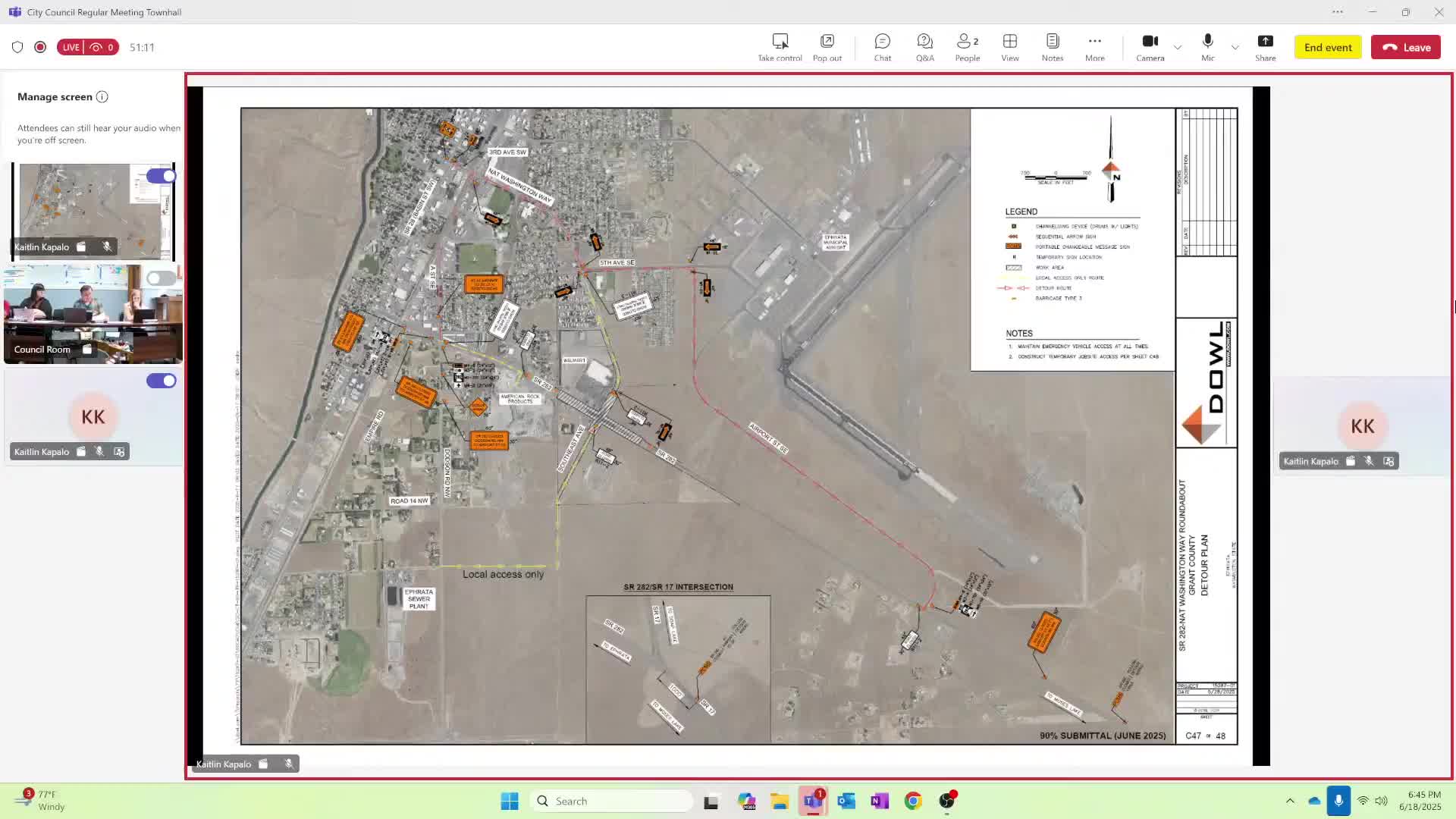Open the Q&A panel
This screenshot has height=819, width=1456.
coord(924,47)
